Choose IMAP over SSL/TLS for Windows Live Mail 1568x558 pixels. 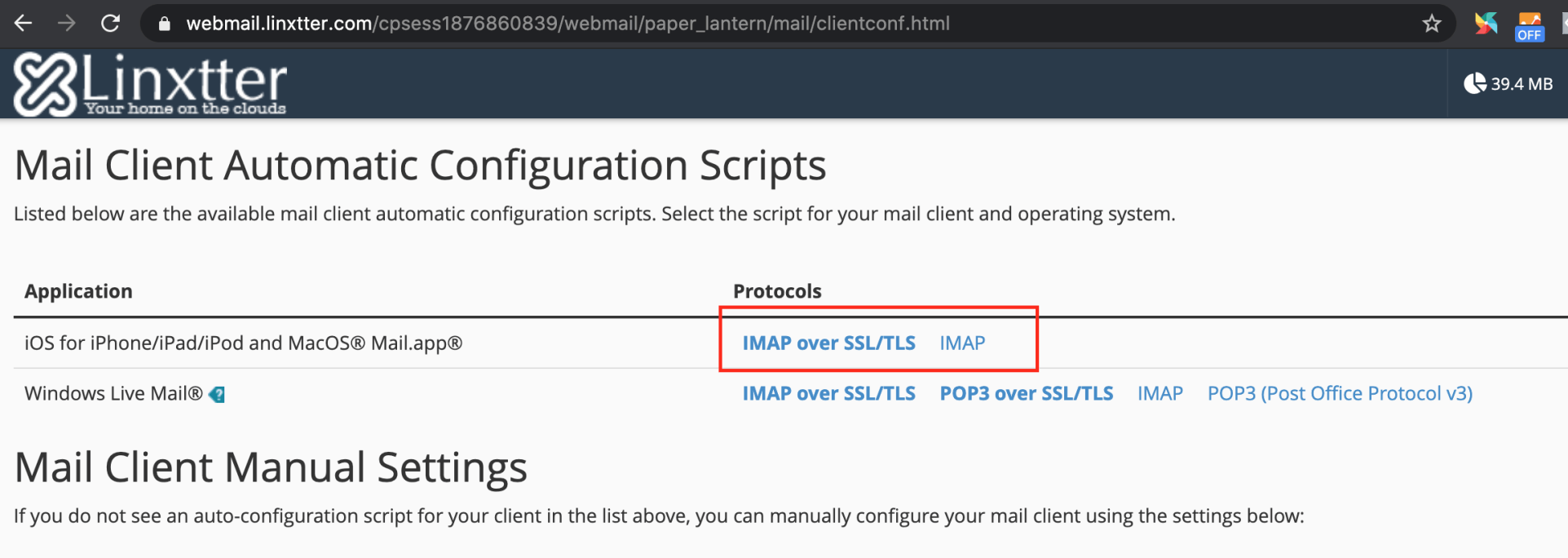point(828,394)
